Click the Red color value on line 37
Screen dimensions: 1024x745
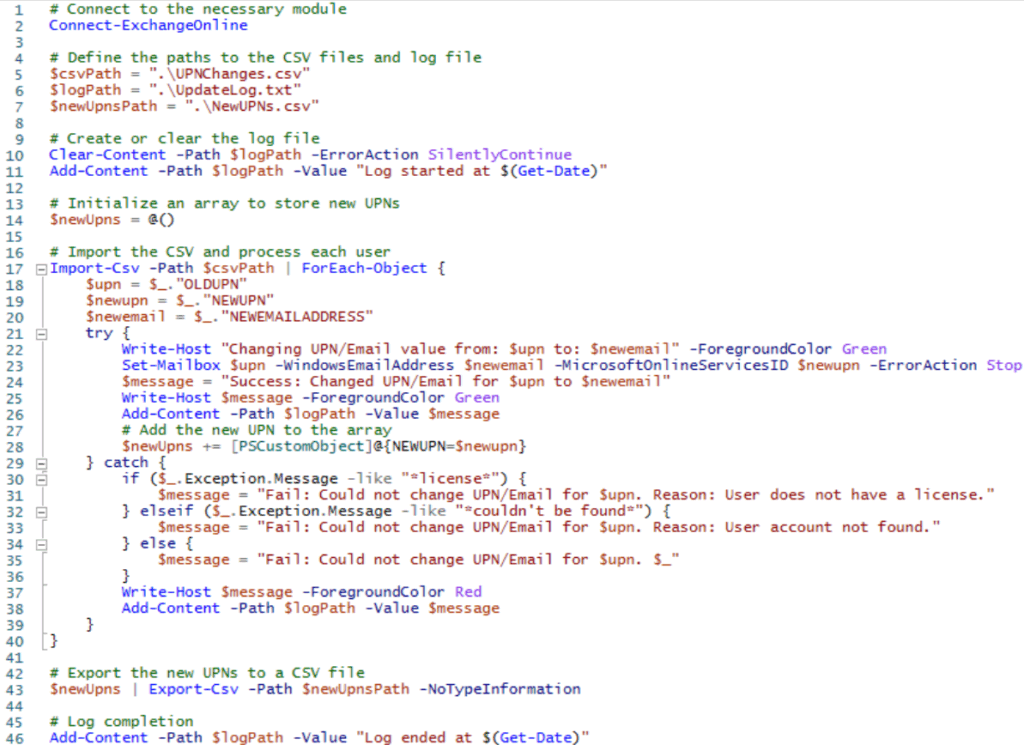pyautogui.click(x=468, y=592)
